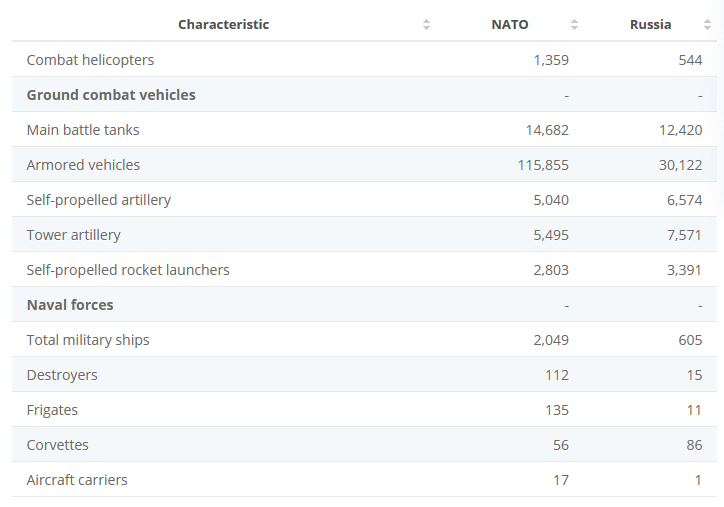
Task: Click NATO destroyers value 112
Action: 557,375
